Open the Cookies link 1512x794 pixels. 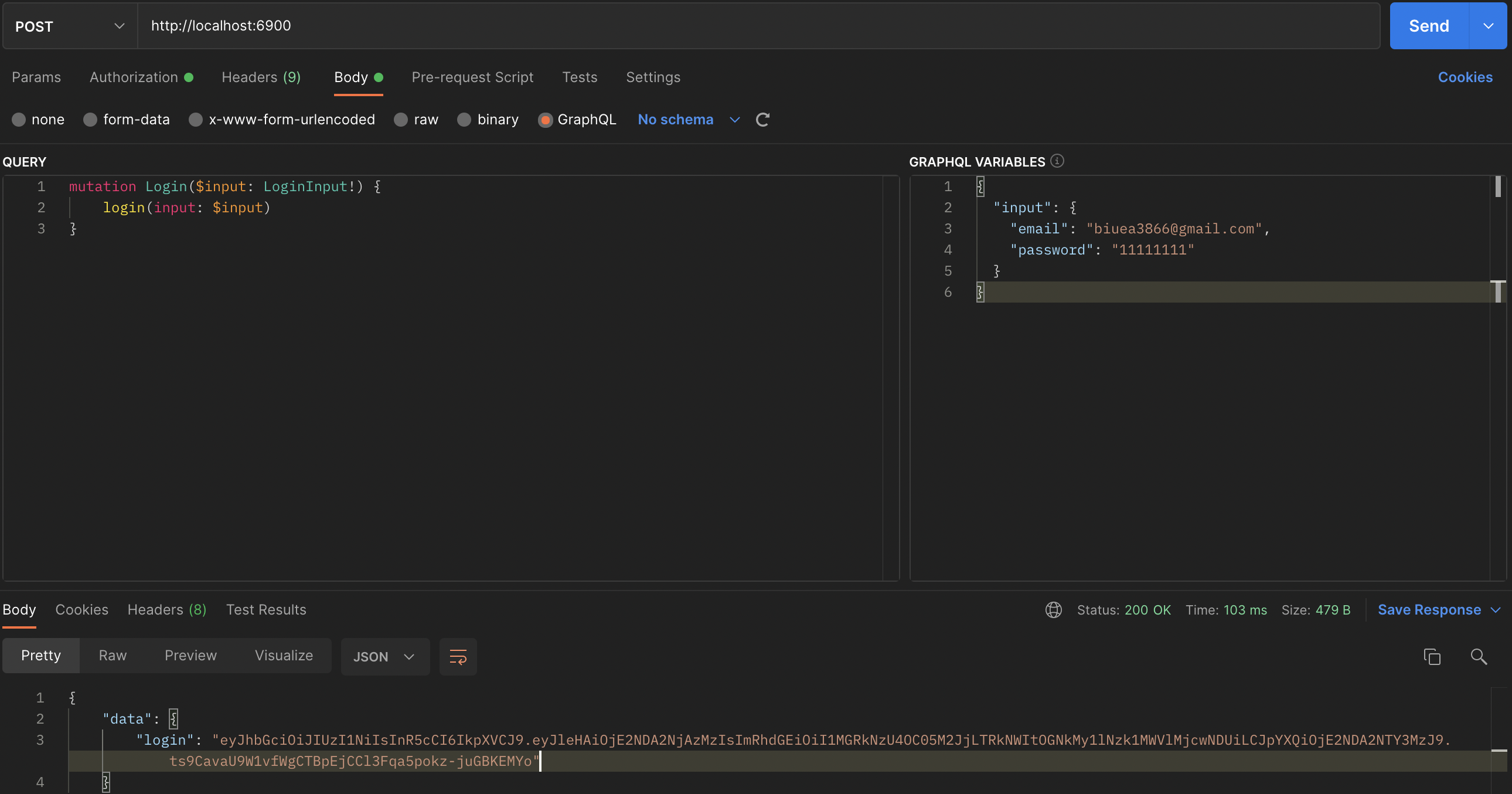pyautogui.click(x=1465, y=77)
